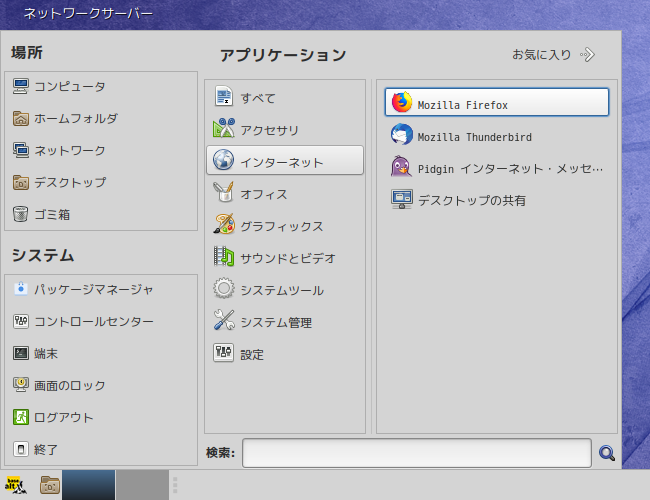Select アクセサリ accessories icon
The image size is (650, 500).
point(224,128)
